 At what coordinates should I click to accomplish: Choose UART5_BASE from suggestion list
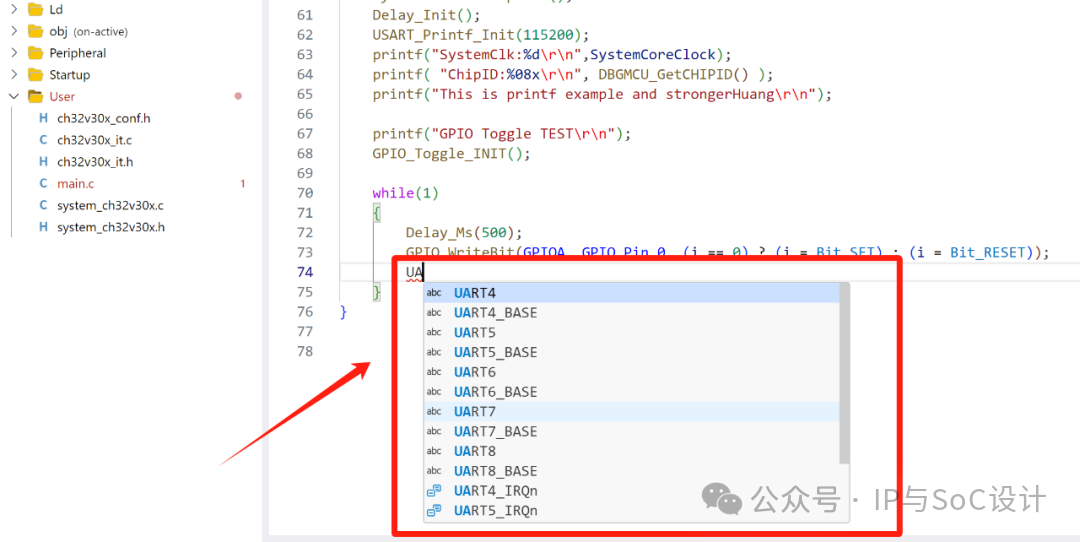(x=632, y=353)
